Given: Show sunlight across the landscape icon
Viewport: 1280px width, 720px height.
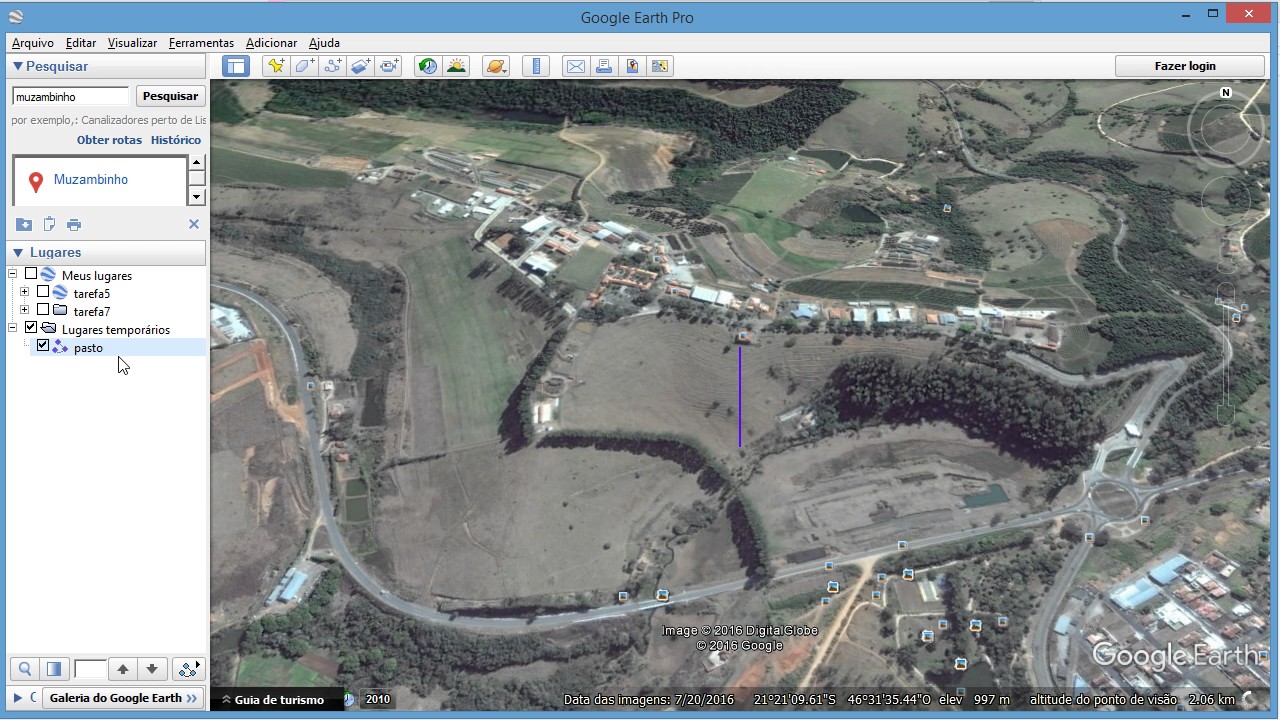Looking at the screenshot, I should coord(456,66).
